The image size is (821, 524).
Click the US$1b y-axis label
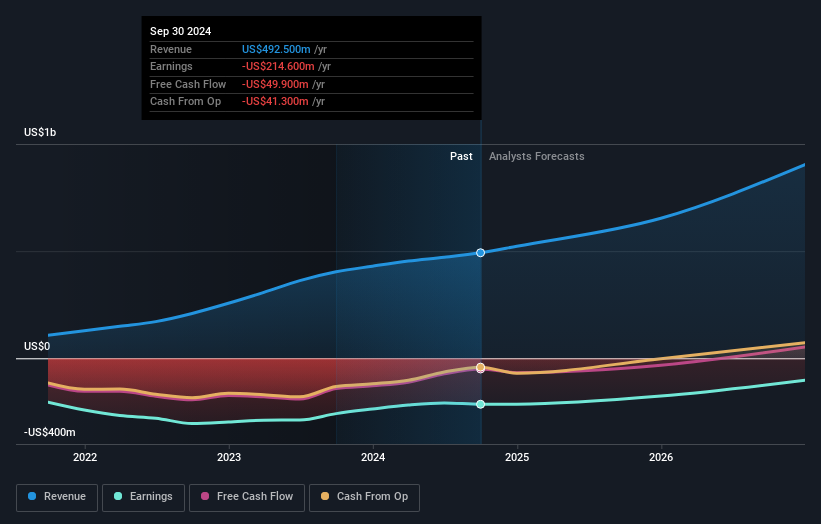[40, 132]
